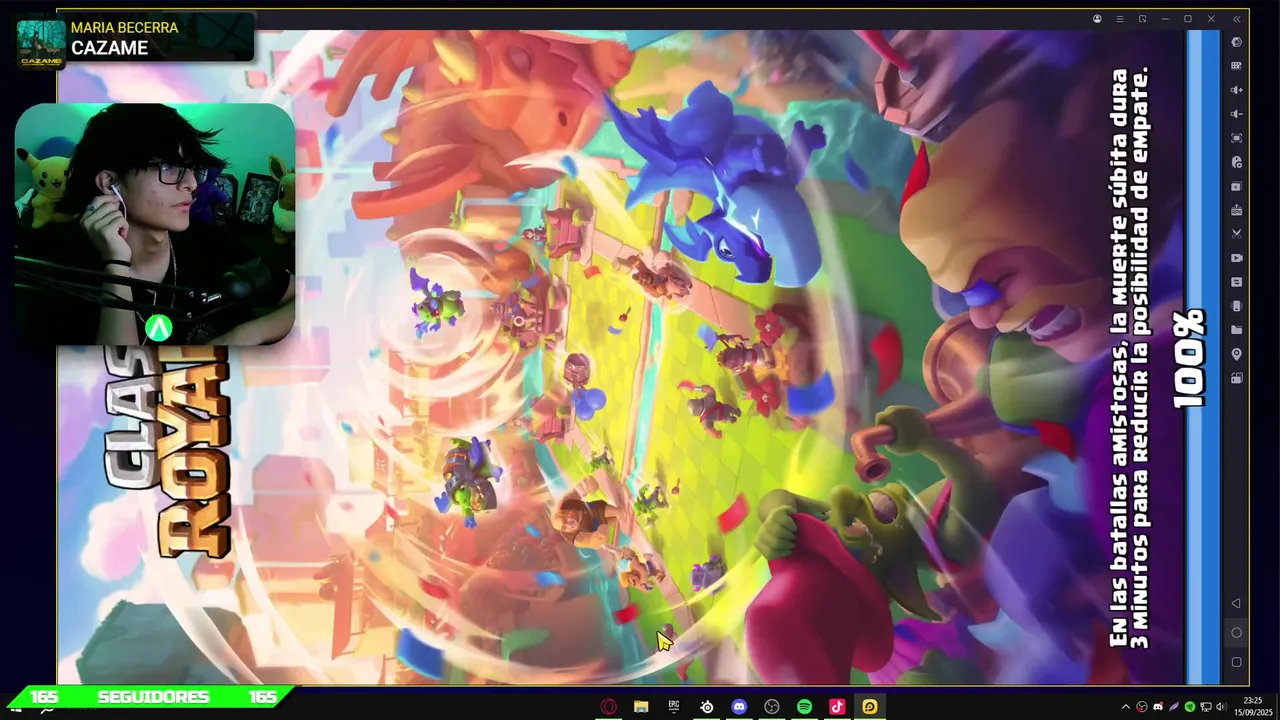Click the game loading progress bar
Screen dimensions: 1280x720
1203,357
